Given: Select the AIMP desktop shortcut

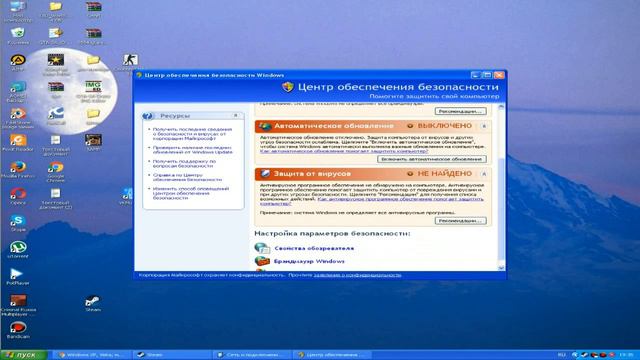Looking at the screenshot, I should click(18, 60).
